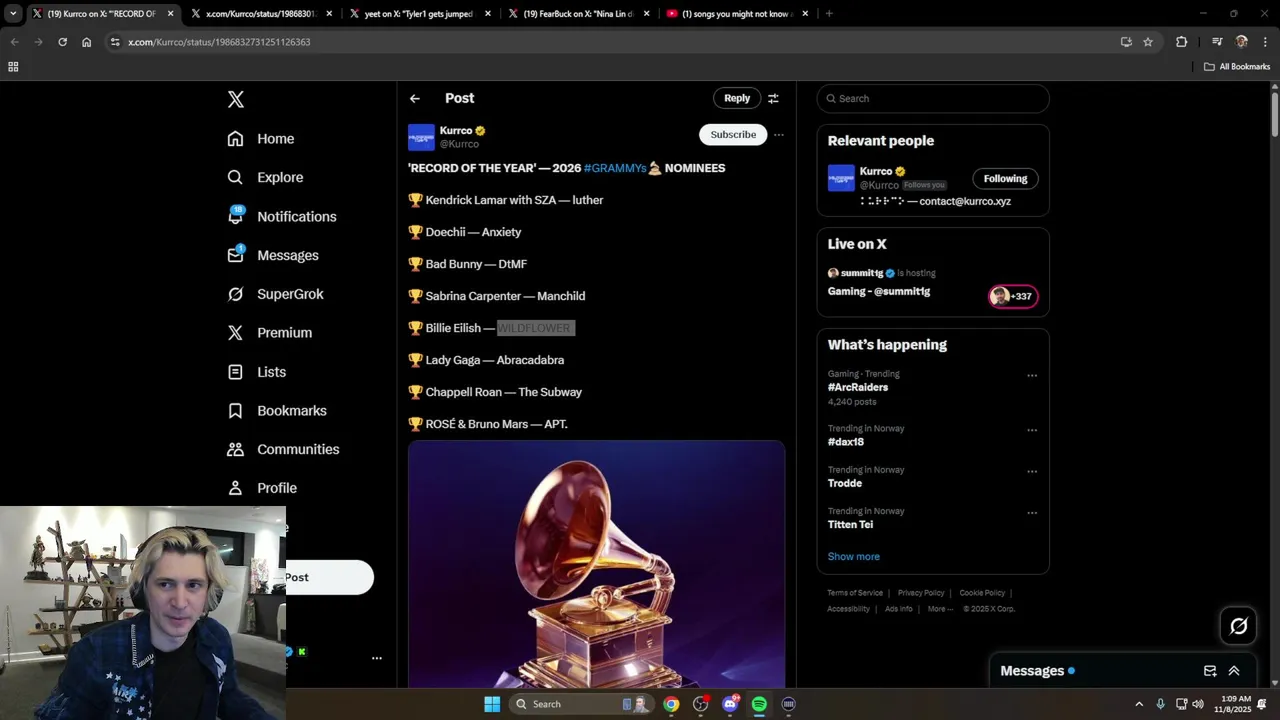The height and width of the screenshot is (720, 1280).
Task: Click taskbar volume icon
Action: coord(1198,704)
